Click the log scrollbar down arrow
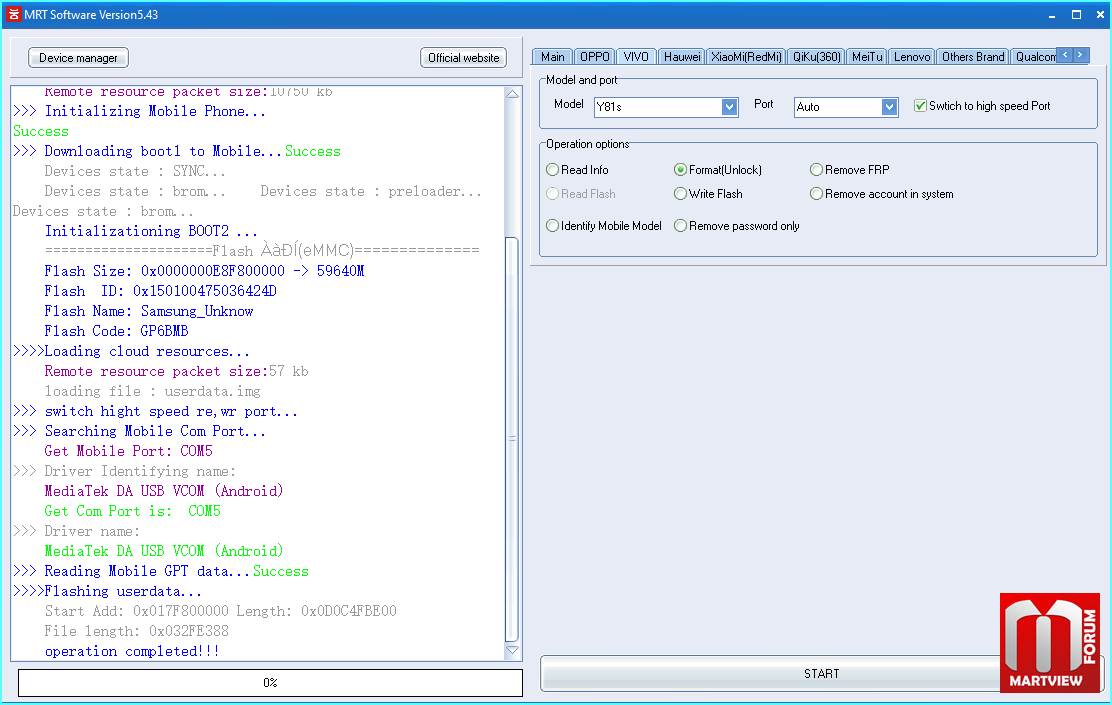The width and height of the screenshot is (1112, 705). coord(512,650)
